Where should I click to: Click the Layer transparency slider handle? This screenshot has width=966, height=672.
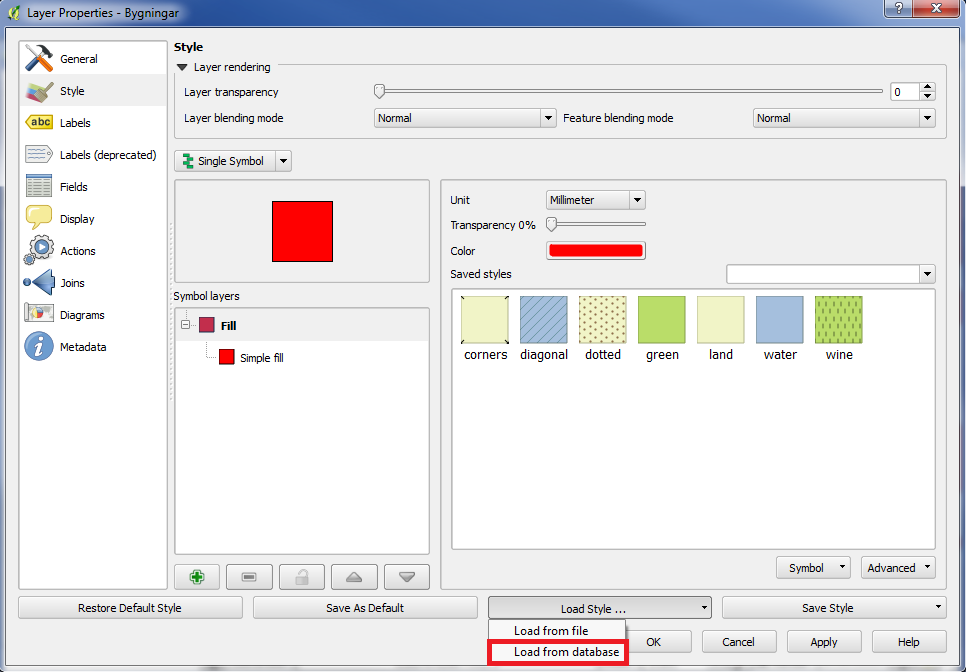pos(380,92)
